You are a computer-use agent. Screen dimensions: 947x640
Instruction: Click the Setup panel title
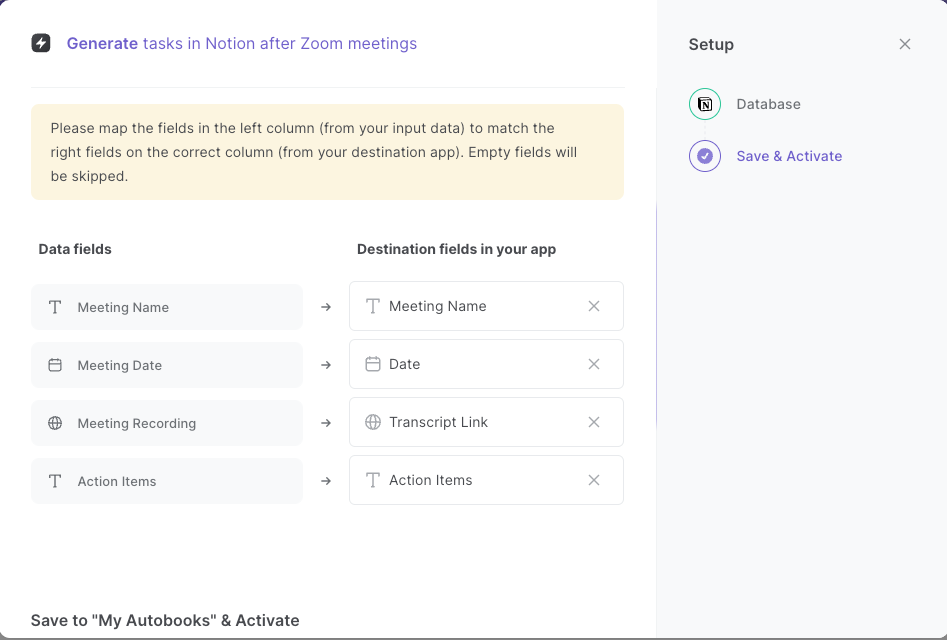coord(711,45)
